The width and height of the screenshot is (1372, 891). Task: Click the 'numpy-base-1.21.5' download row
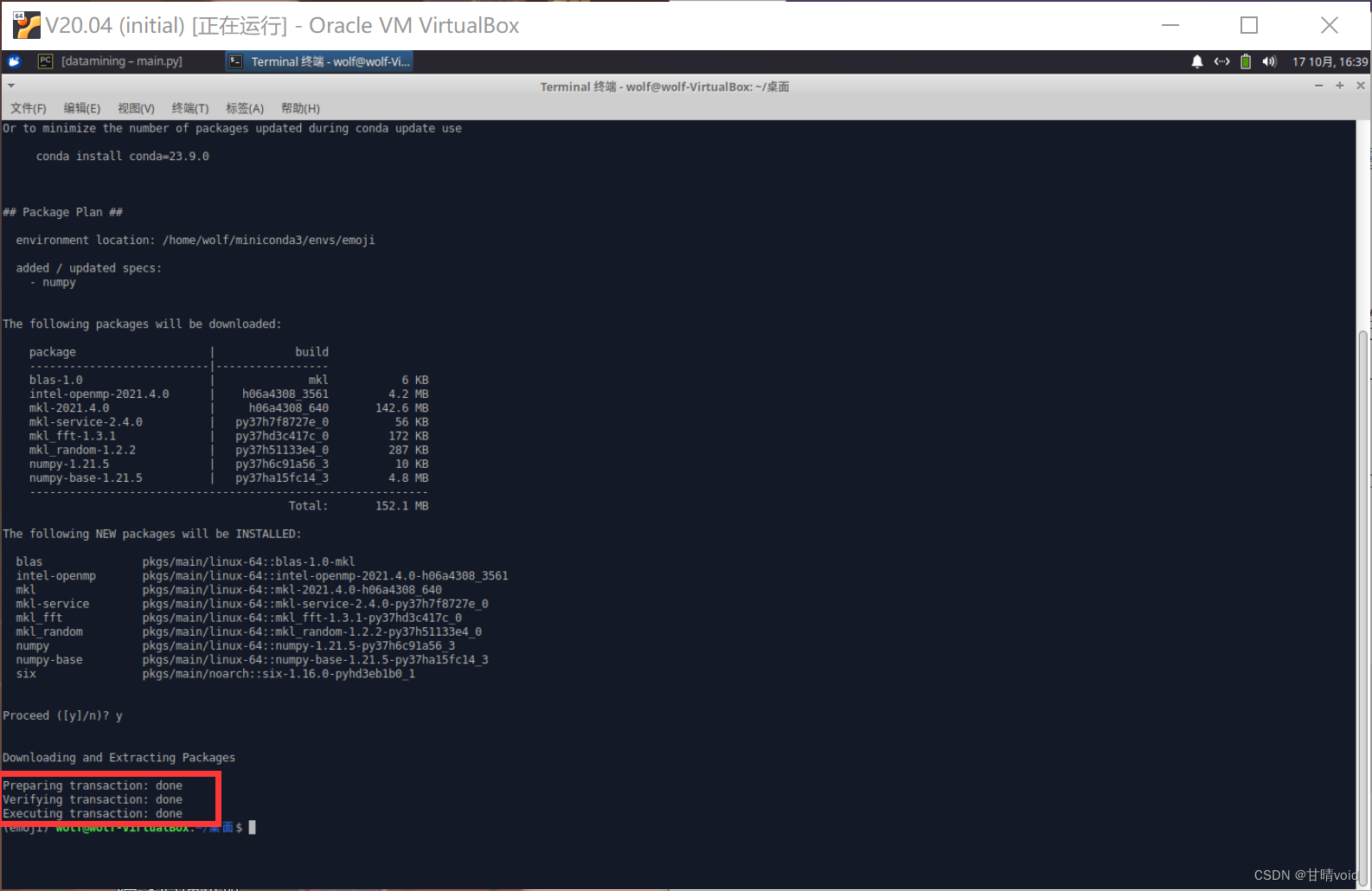pyautogui.click(x=229, y=478)
